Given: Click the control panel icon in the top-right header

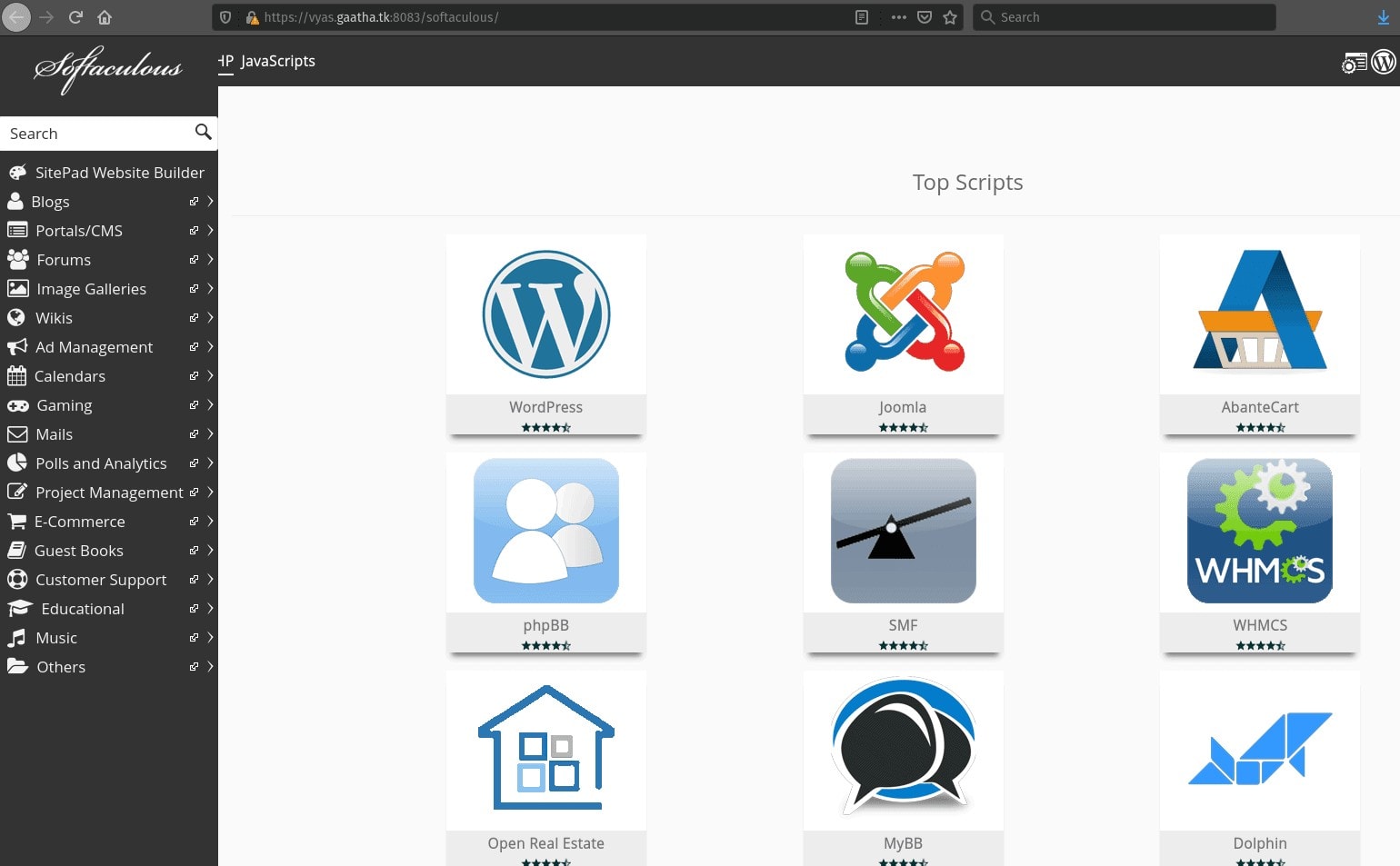Looking at the screenshot, I should [1355, 63].
